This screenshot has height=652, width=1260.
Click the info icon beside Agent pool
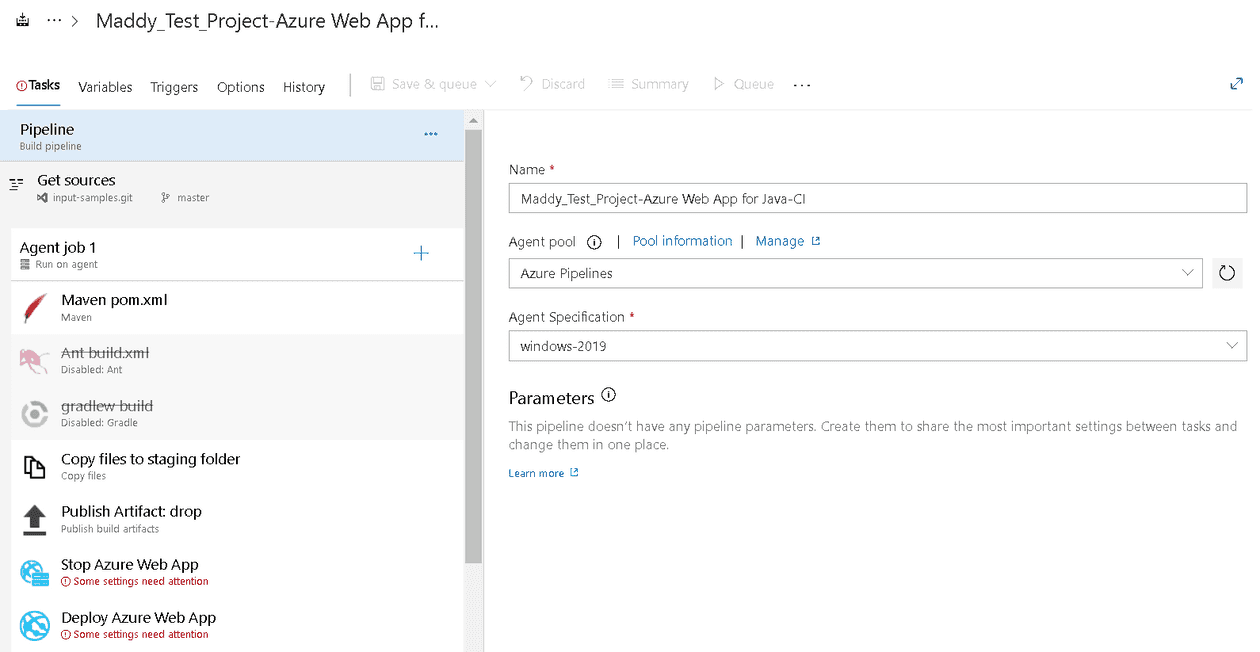click(594, 241)
